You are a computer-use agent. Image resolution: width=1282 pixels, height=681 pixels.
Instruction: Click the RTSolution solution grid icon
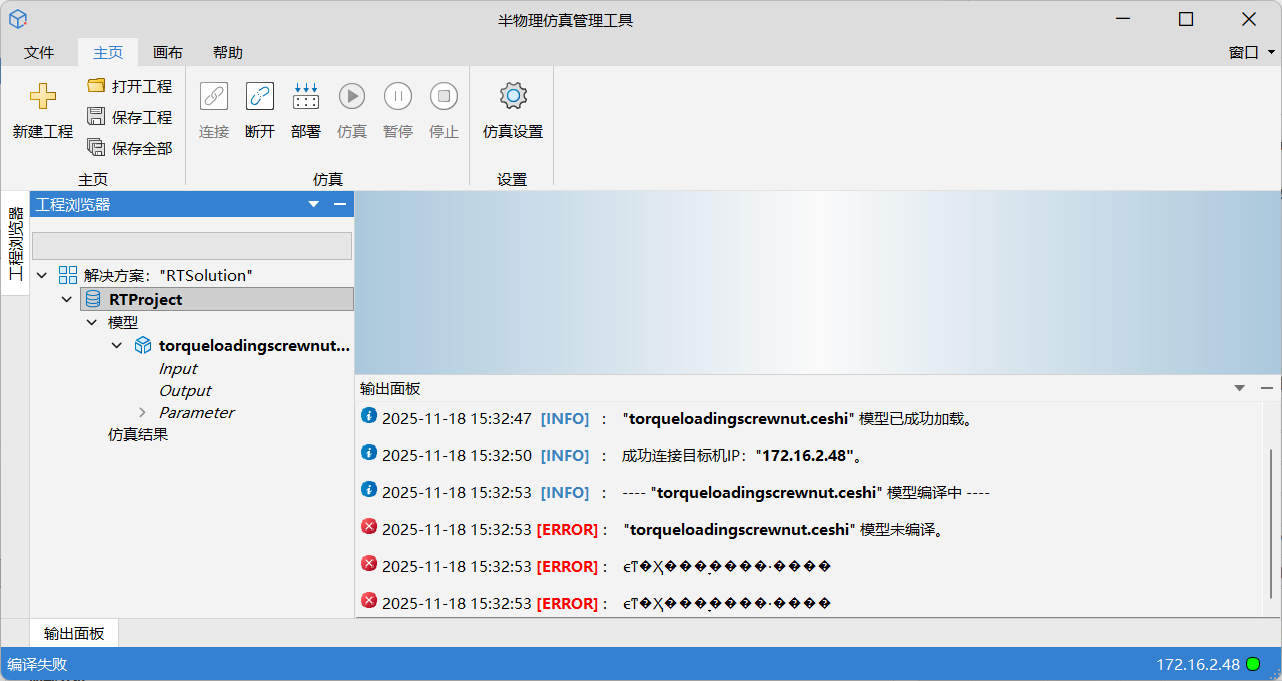tap(68, 275)
